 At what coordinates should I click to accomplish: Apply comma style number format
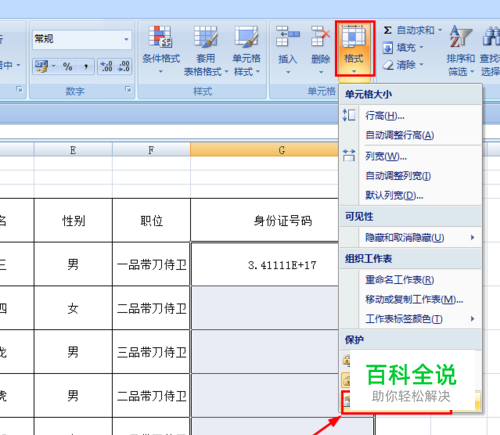pyautogui.click(x=86, y=66)
